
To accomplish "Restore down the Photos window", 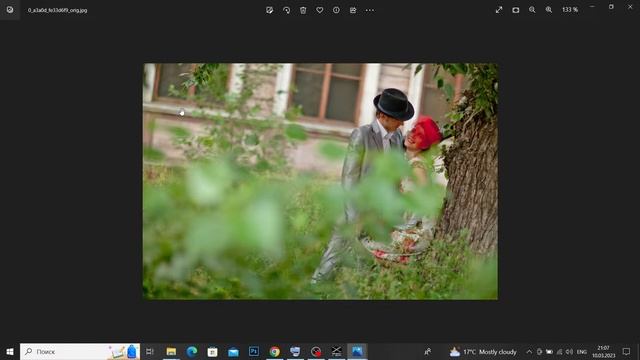I will (611, 7).
